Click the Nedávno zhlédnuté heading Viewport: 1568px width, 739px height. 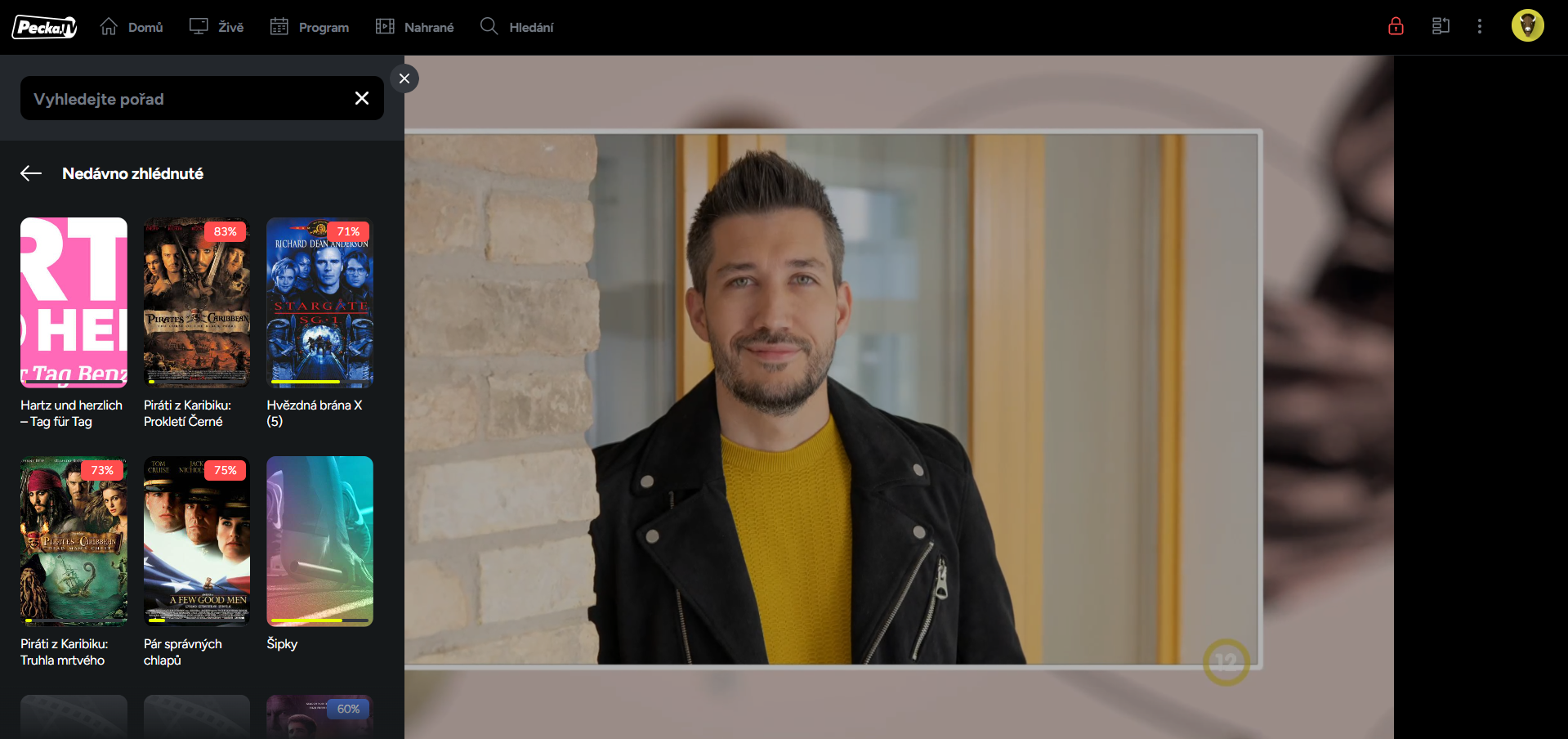click(133, 173)
